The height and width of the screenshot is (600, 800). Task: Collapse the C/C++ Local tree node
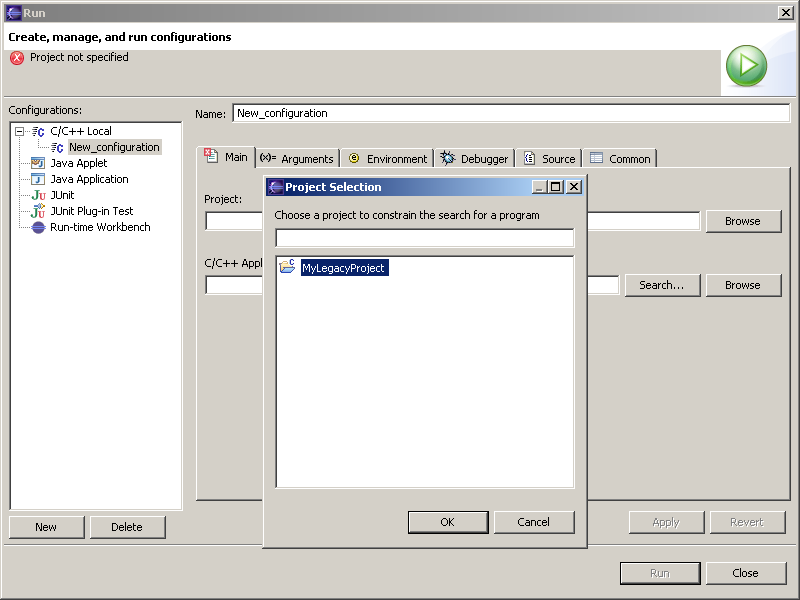click(19, 131)
